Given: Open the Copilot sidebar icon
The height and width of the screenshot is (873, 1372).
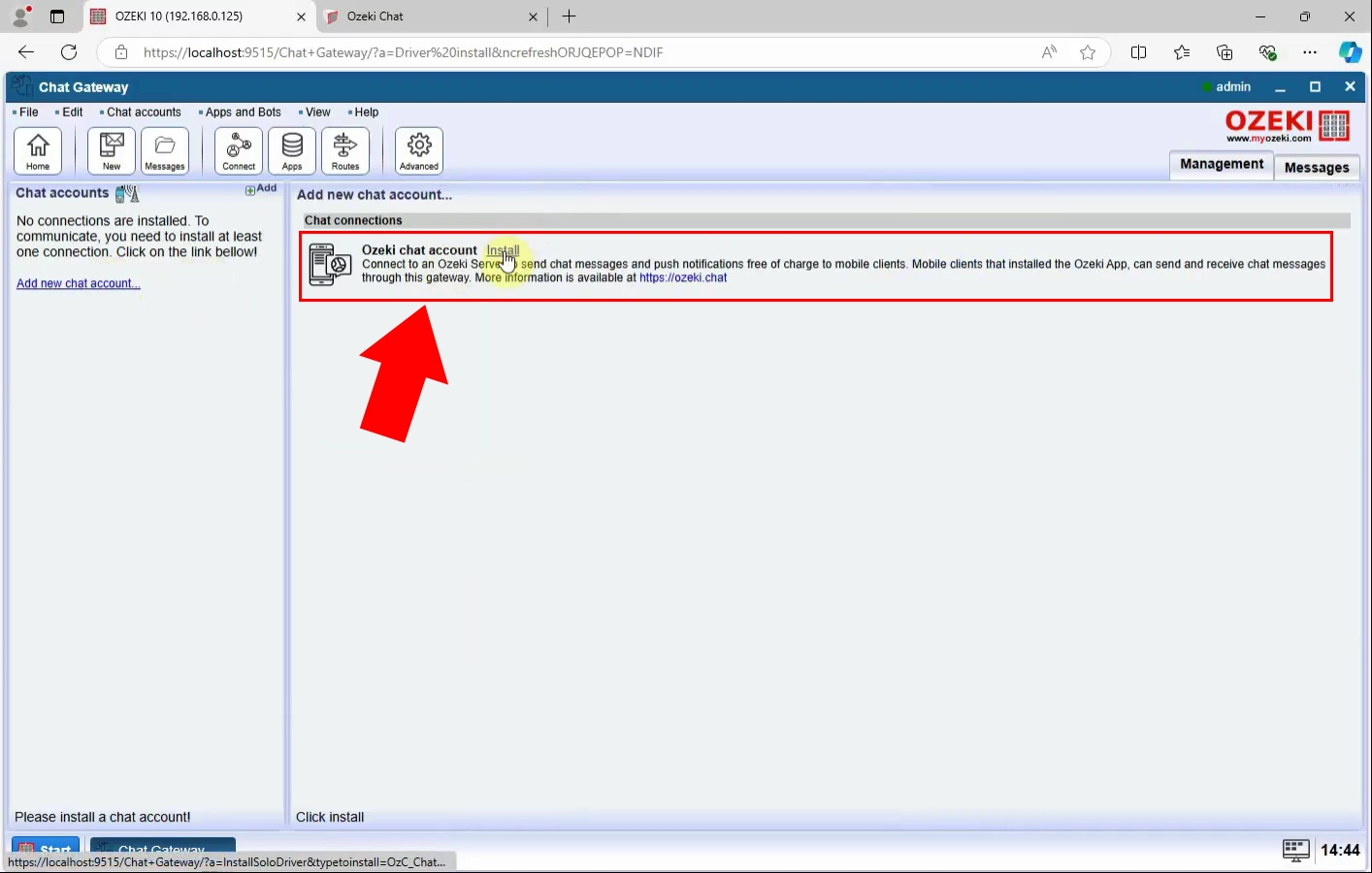Looking at the screenshot, I should 1350,52.
